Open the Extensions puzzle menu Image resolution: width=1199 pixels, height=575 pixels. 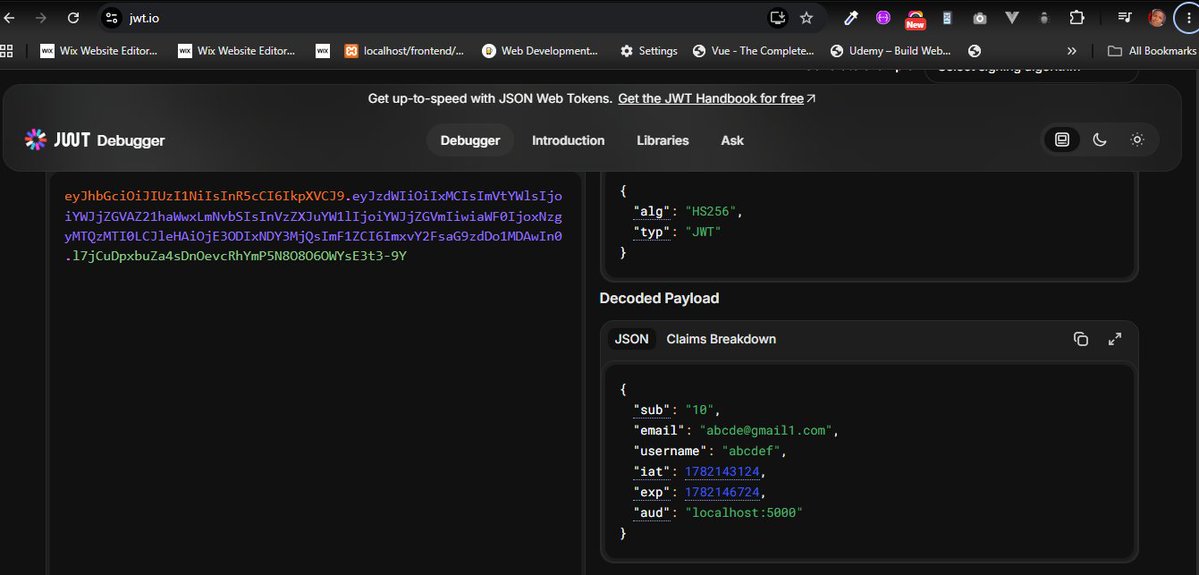(1077, 18)
